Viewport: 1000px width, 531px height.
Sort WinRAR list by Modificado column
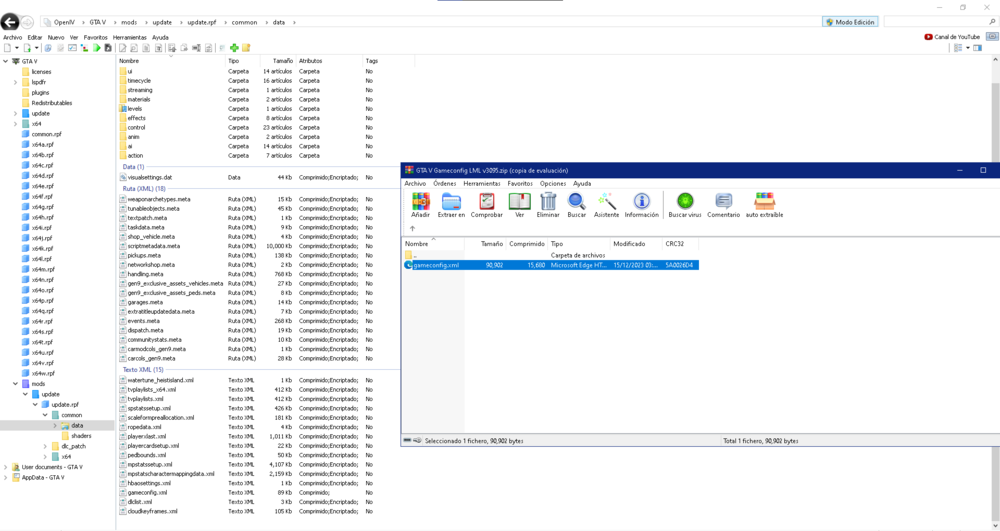[629, 244]
